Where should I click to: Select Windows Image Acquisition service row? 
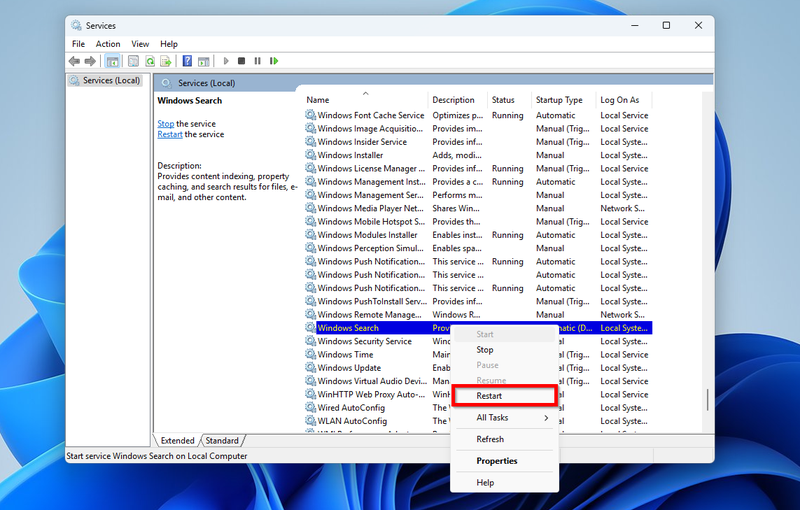[478, 129]
